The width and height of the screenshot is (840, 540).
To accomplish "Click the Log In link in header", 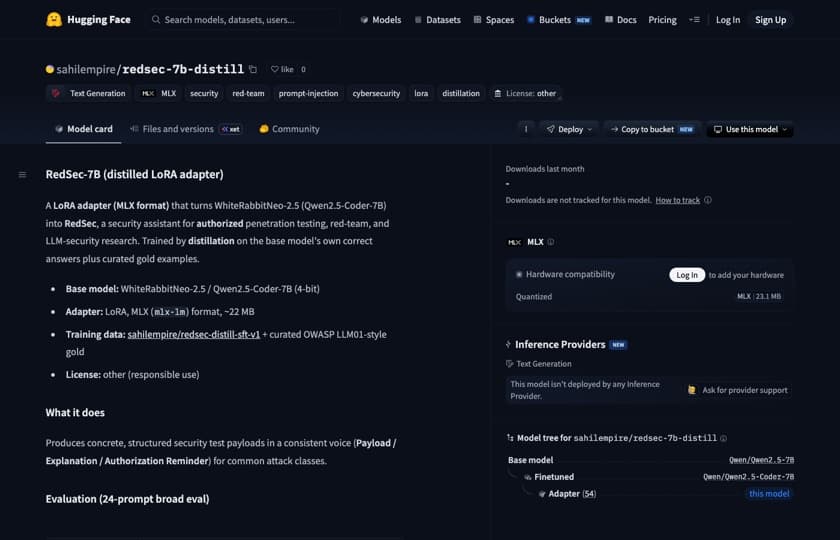I will point(728,20).
